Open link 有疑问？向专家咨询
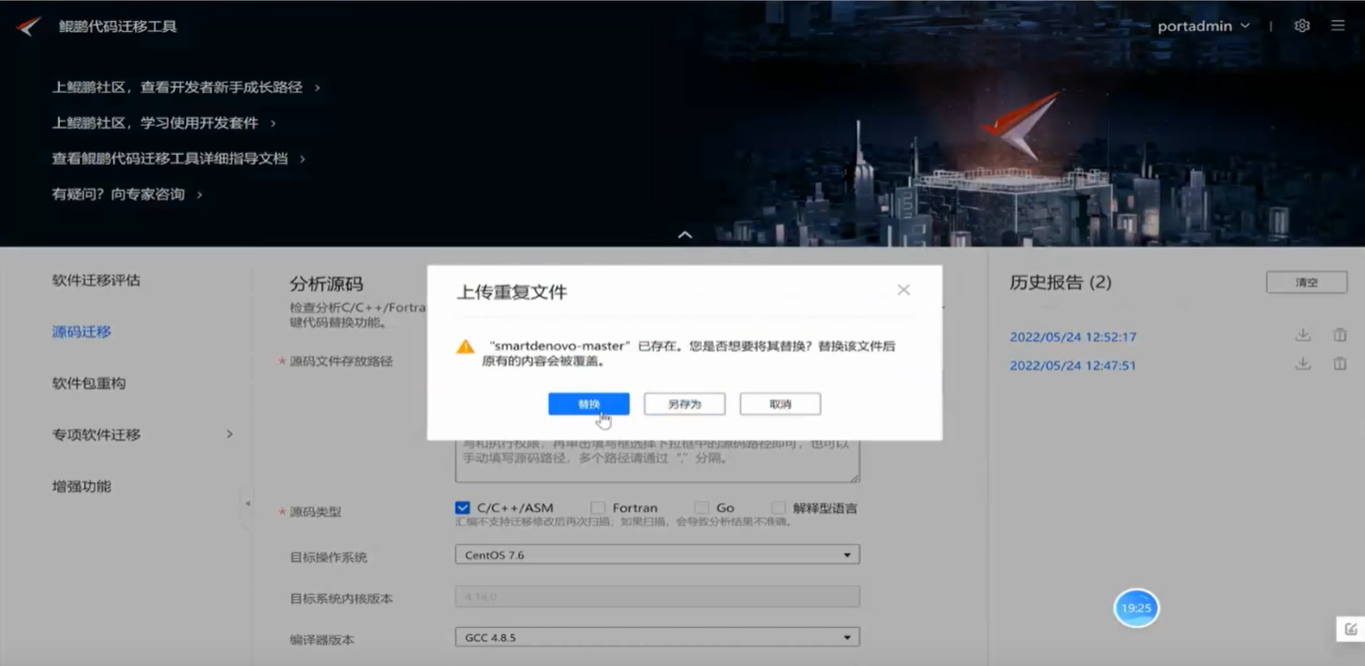Image resolution: width=1365 pixels, height=666 pixels. 118,194
